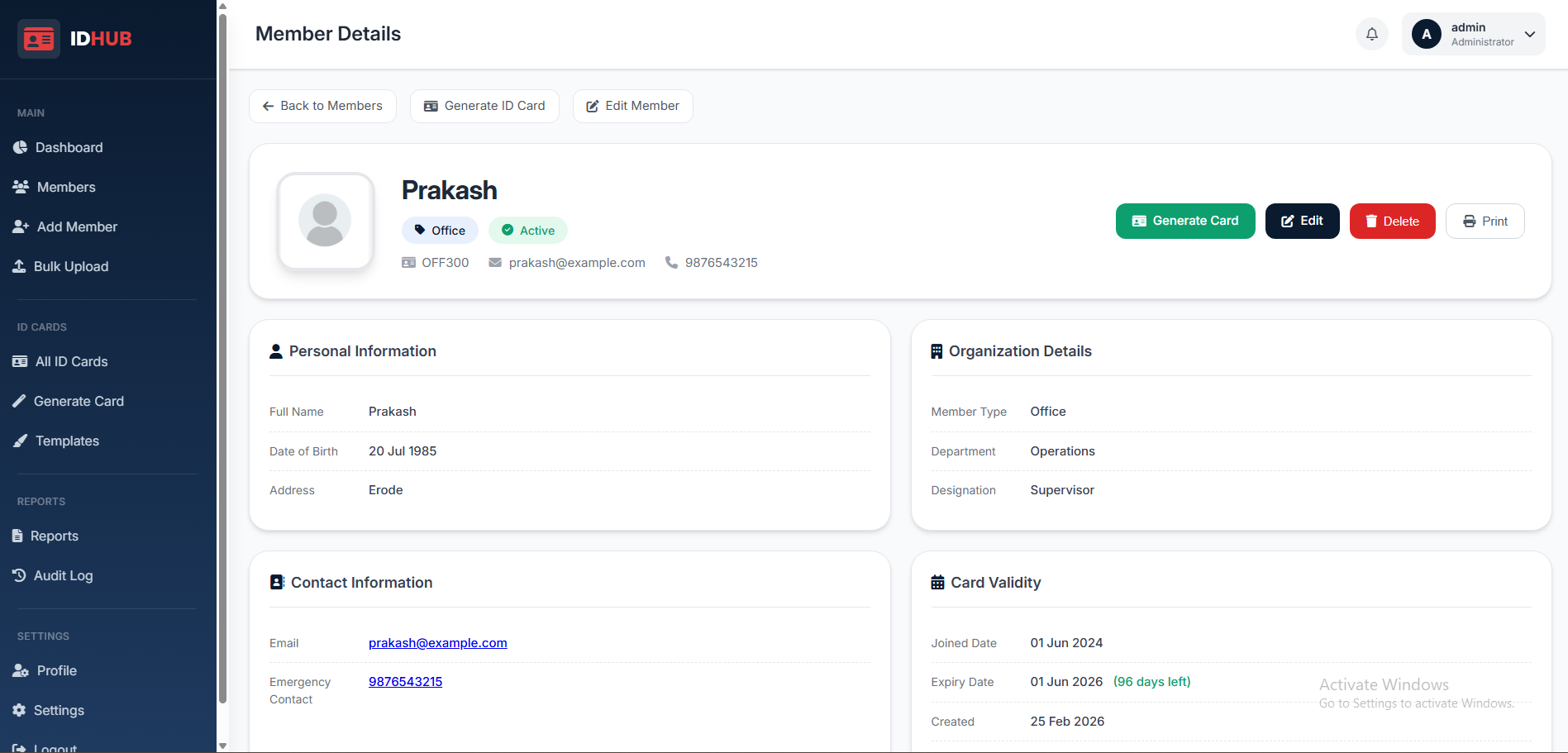Click the sidebar Settings gear icon
The width and height of the screenshot is (1568, 753).
point(20,710)
